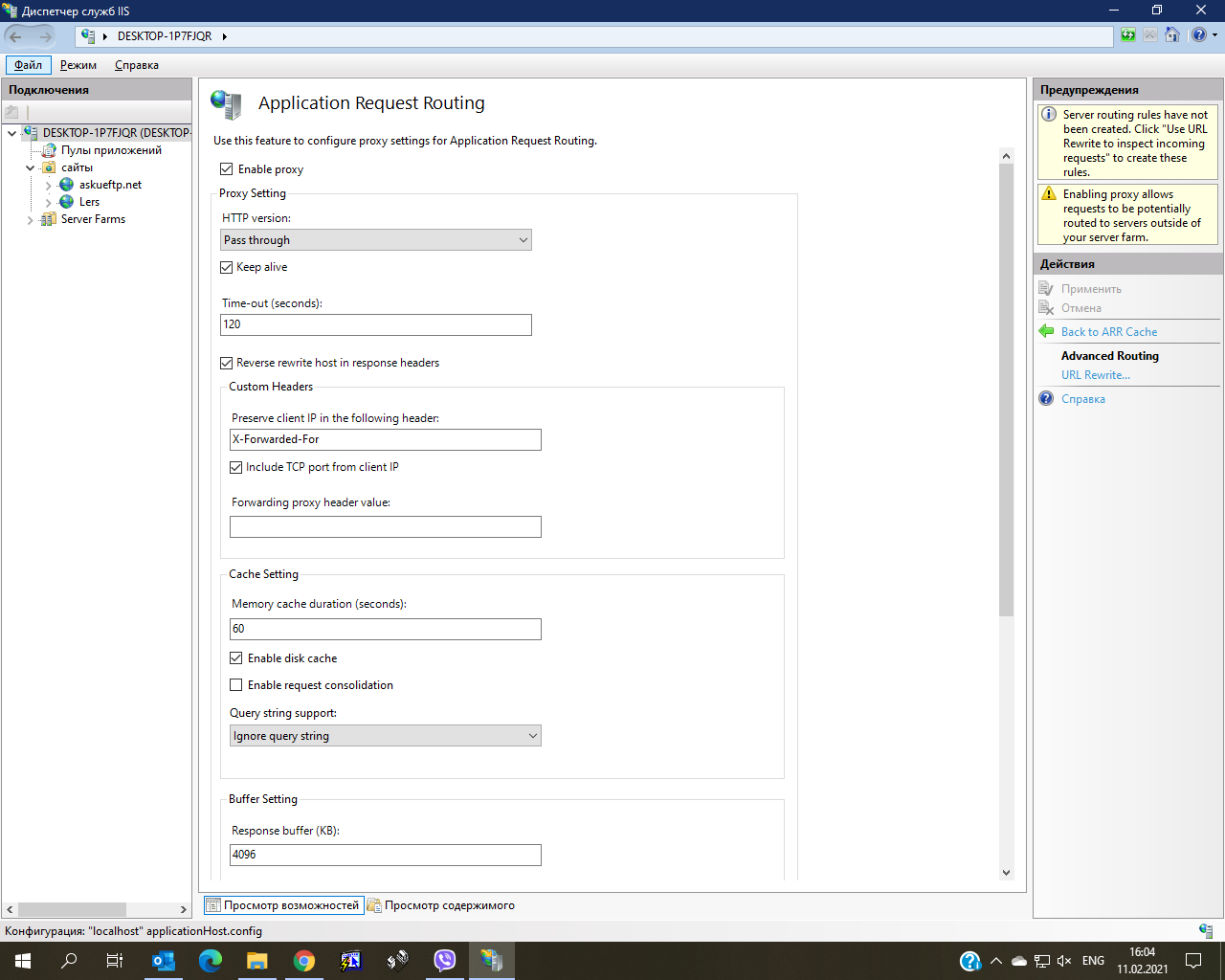
Task: Open the help dropdown arrow in address bar
Action: coord(1215,35)
